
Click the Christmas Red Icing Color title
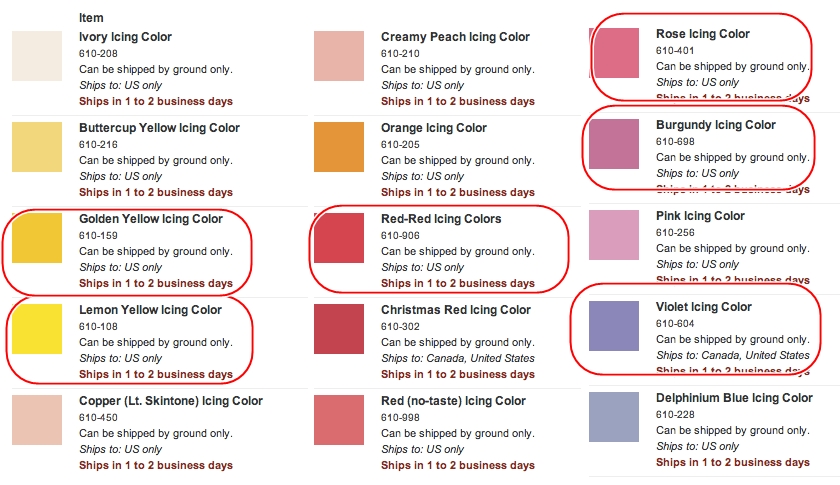pos(455,310)
